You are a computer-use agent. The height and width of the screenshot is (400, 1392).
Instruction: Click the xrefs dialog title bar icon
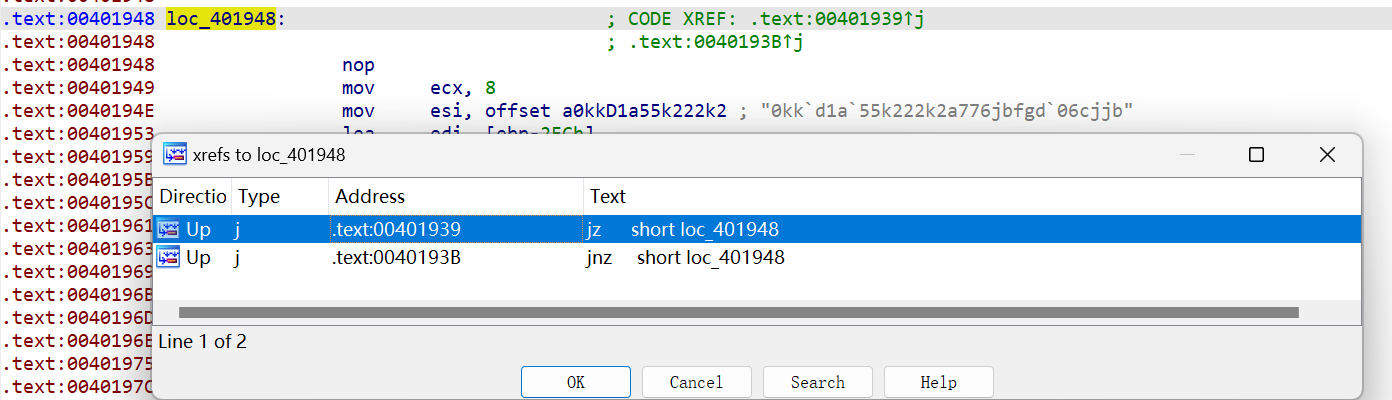175,155
